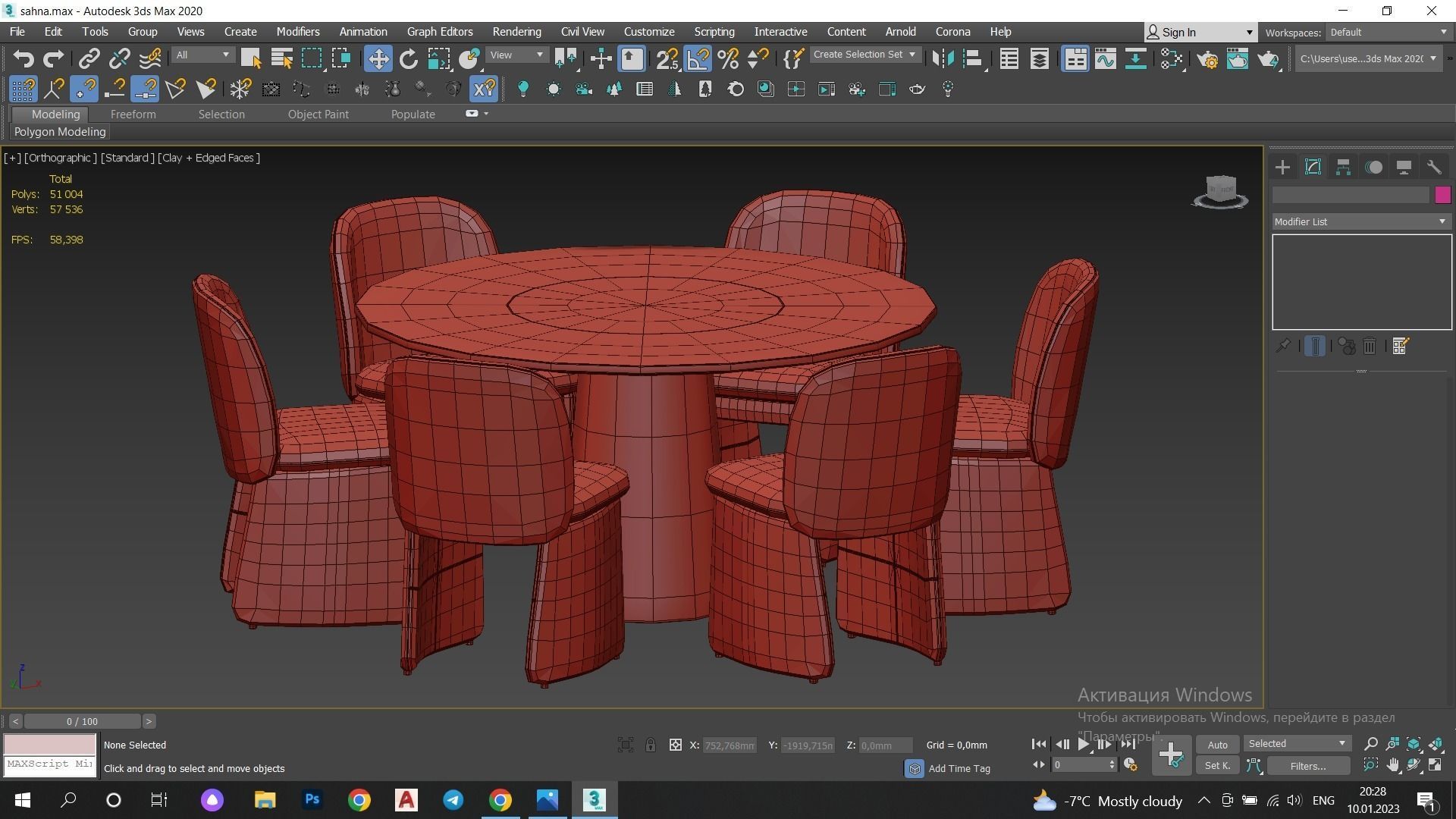Image resolution: width=1456 pixels, height=819 pixels.
Task: Open Curve Editor icon
Action: [1106, 58]
